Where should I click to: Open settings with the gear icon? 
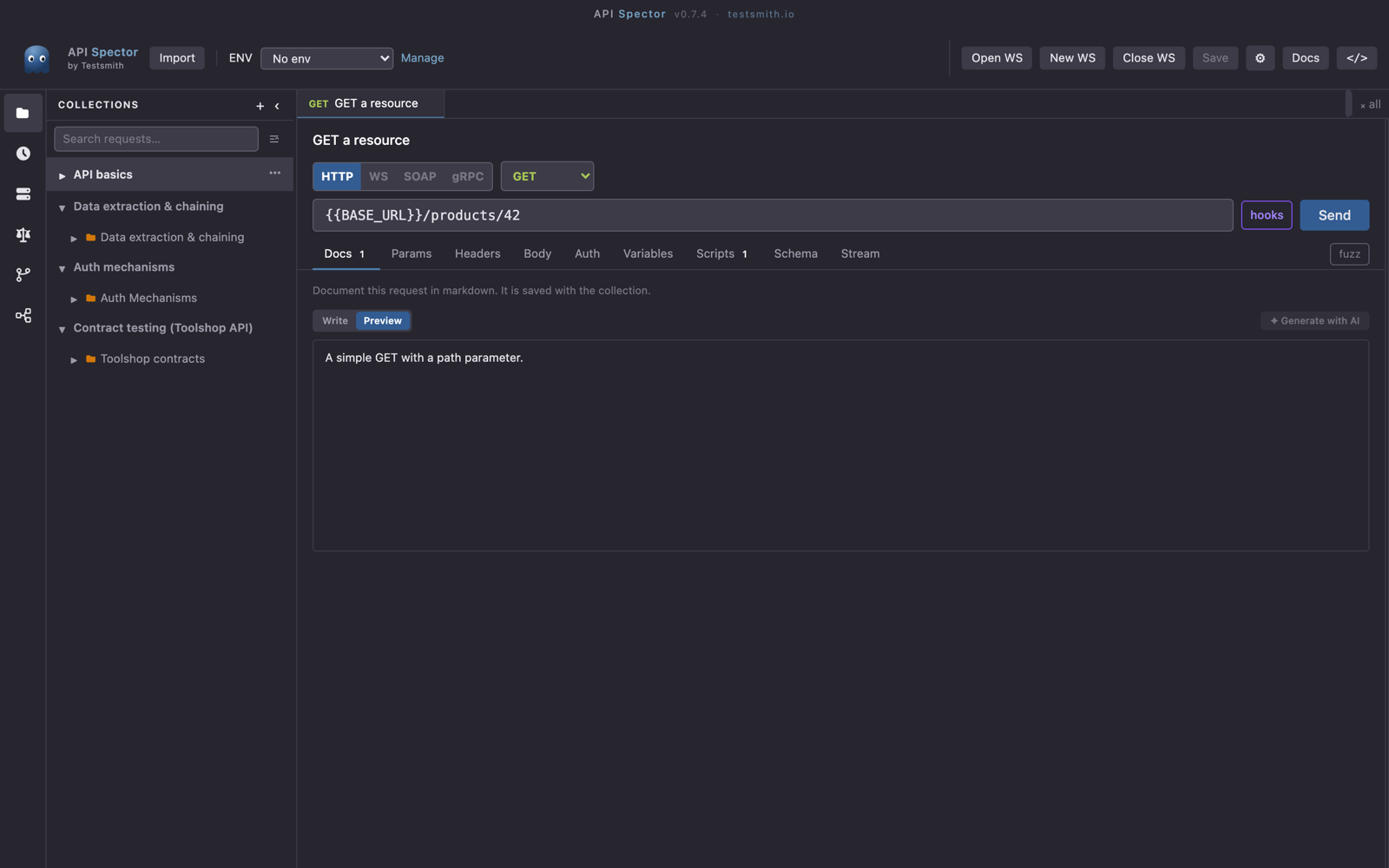[1260, 58]
